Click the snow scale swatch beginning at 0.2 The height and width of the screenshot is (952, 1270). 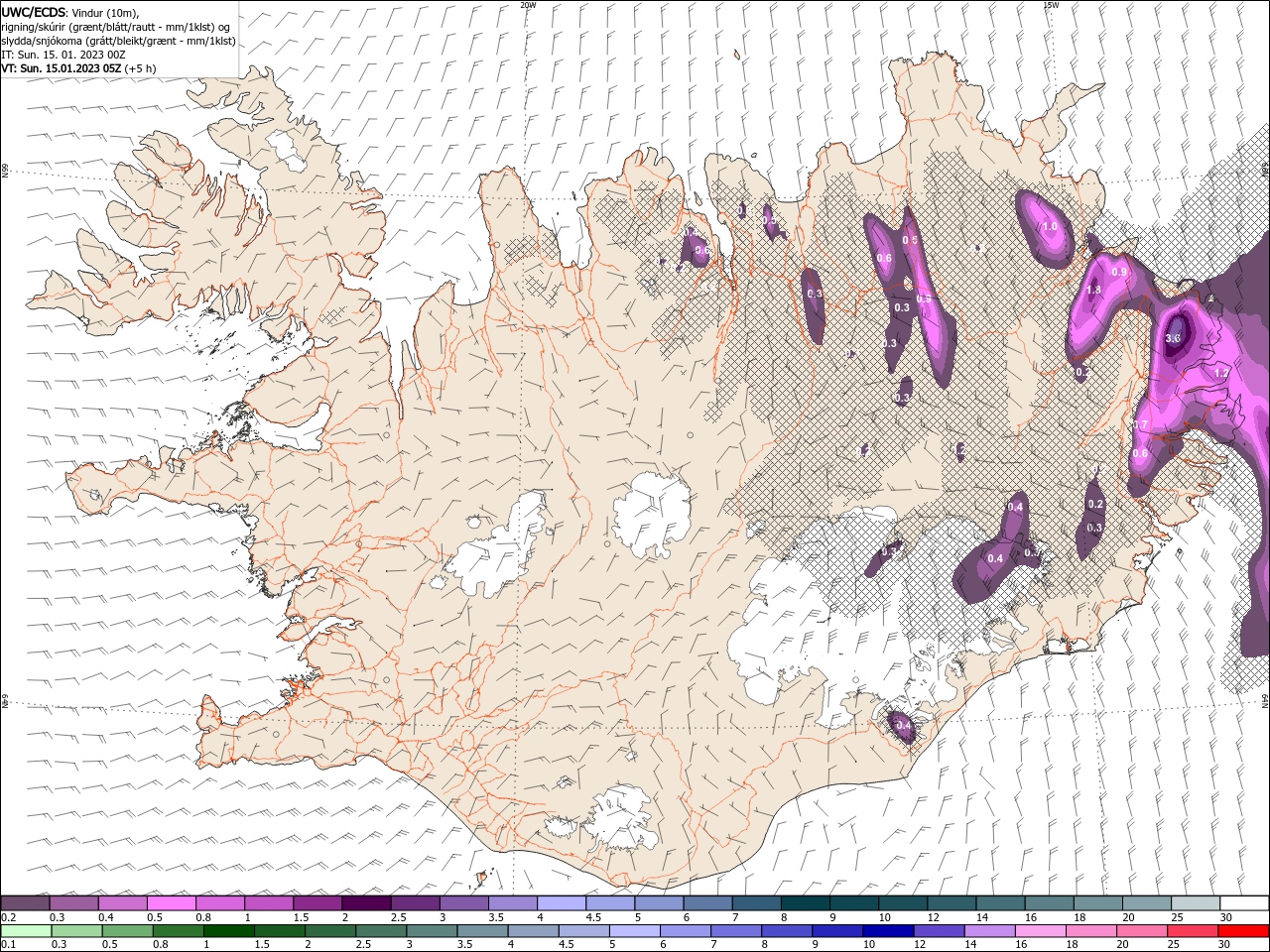point(25,903)
